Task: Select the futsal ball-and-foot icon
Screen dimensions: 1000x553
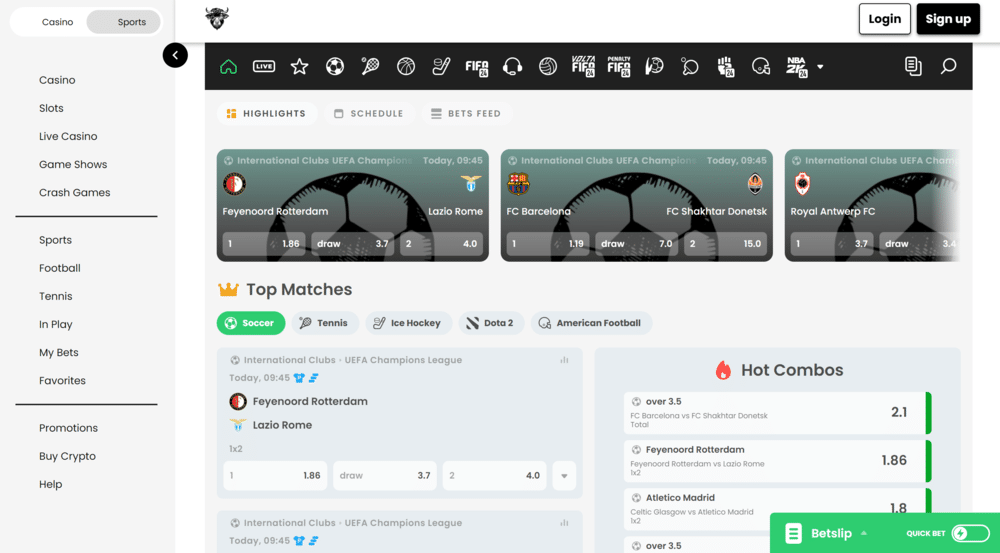Action: pos(654,66)
